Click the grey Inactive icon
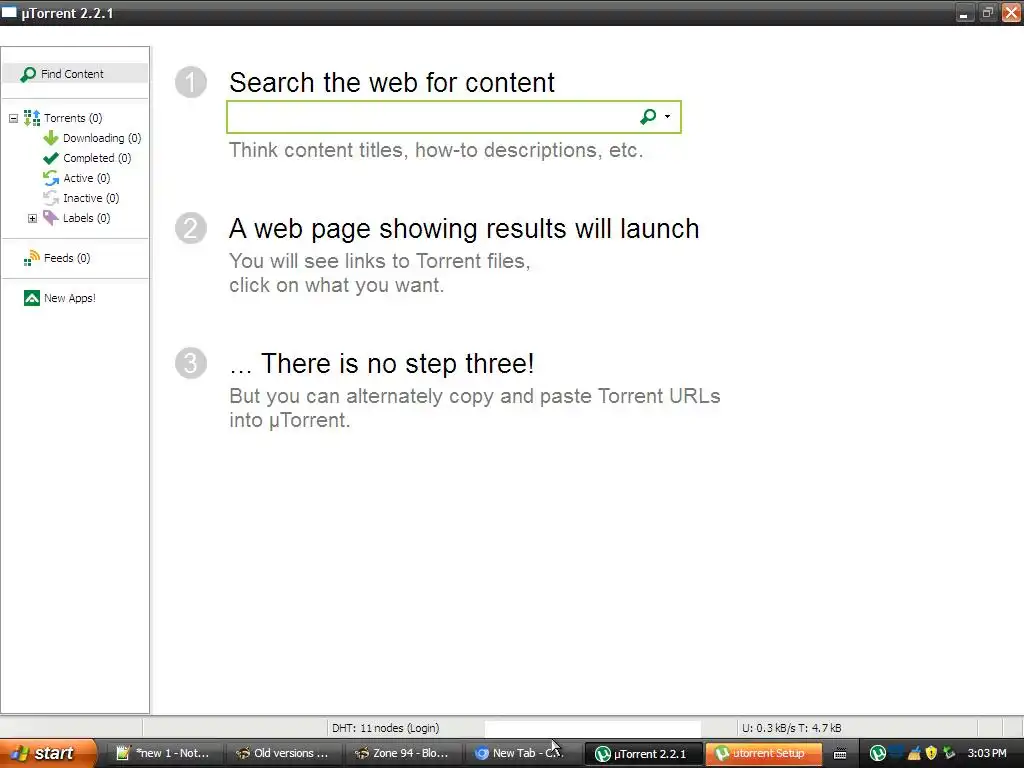 tap(51, 198)
